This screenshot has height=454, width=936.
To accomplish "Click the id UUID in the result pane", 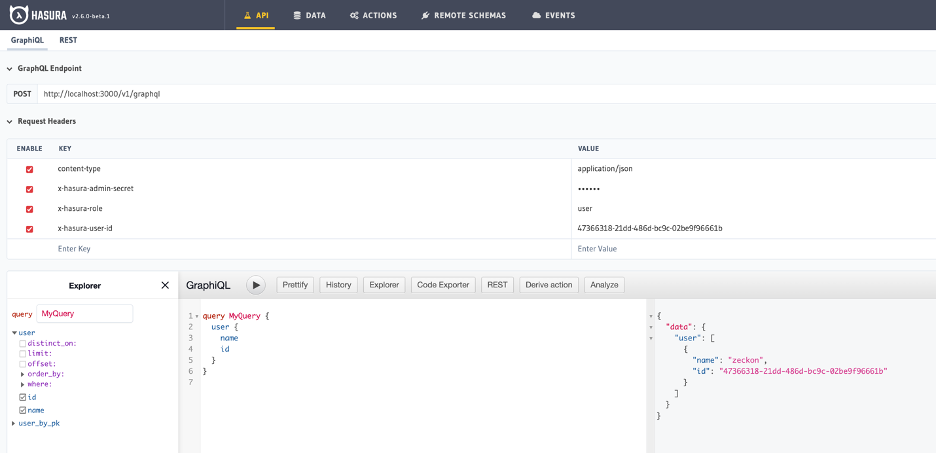I will pos(803,371).
